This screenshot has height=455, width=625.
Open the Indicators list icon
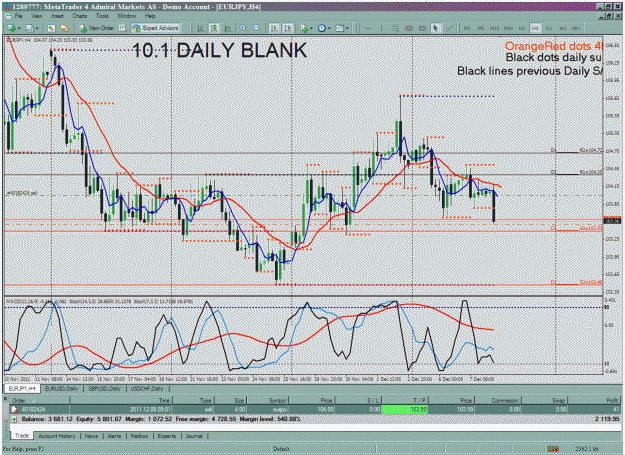tap(304, 28)
